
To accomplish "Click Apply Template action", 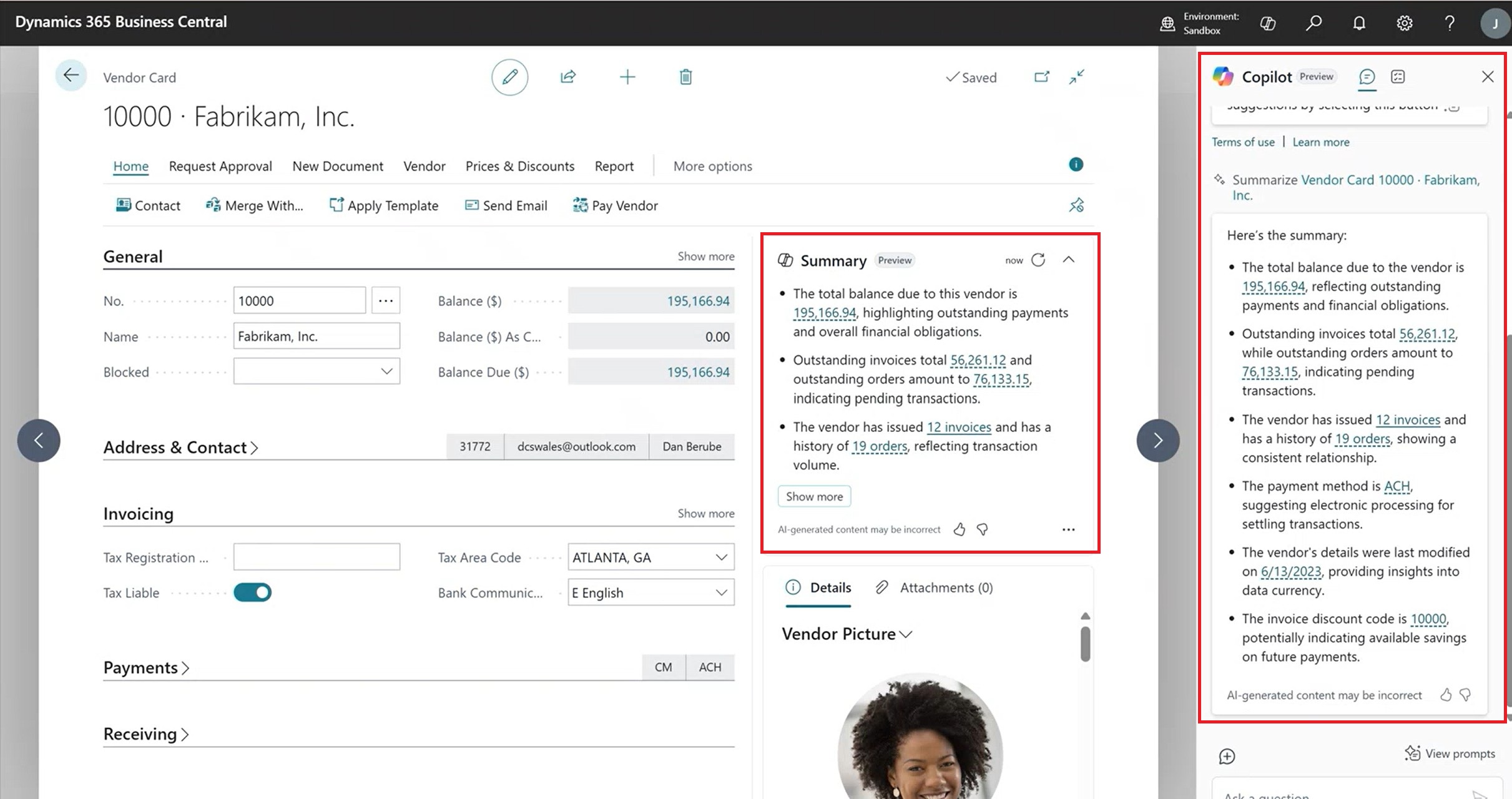I will (x=384, y=205).
